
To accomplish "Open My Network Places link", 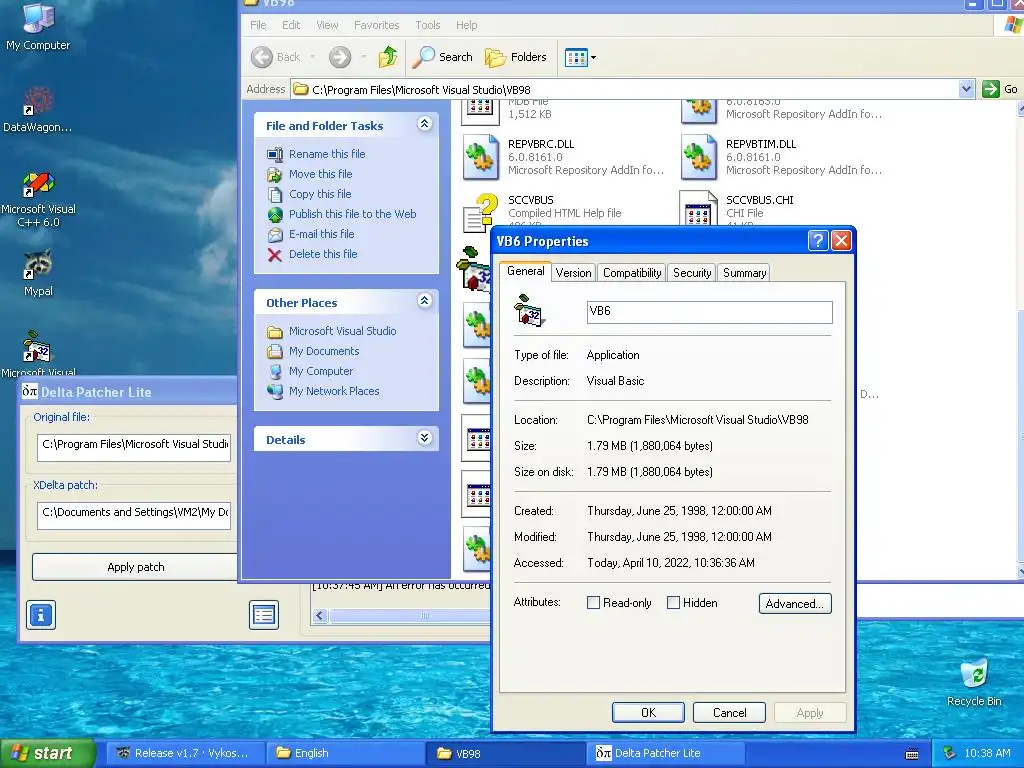I will point(334,391).
